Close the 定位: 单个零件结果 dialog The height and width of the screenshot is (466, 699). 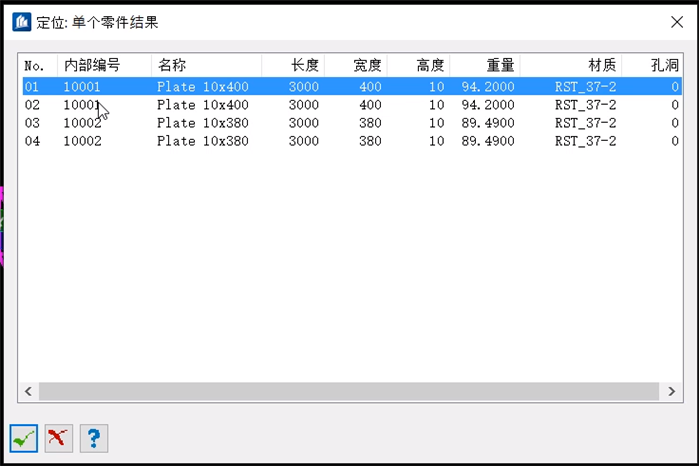click(x=677, y=22)
